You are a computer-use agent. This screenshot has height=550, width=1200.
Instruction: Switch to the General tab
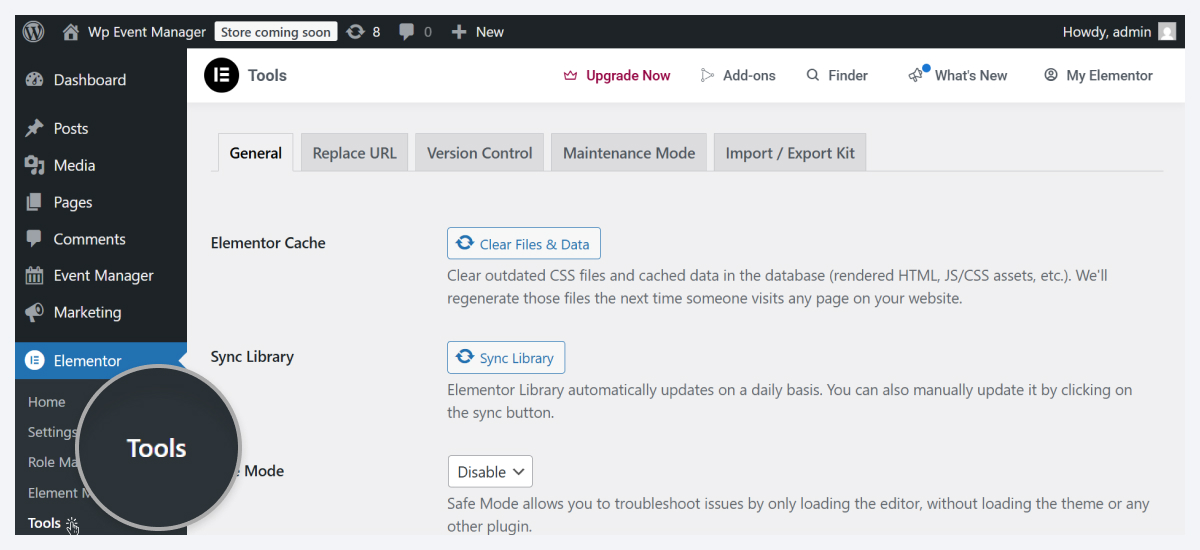[x=256, y=153]
